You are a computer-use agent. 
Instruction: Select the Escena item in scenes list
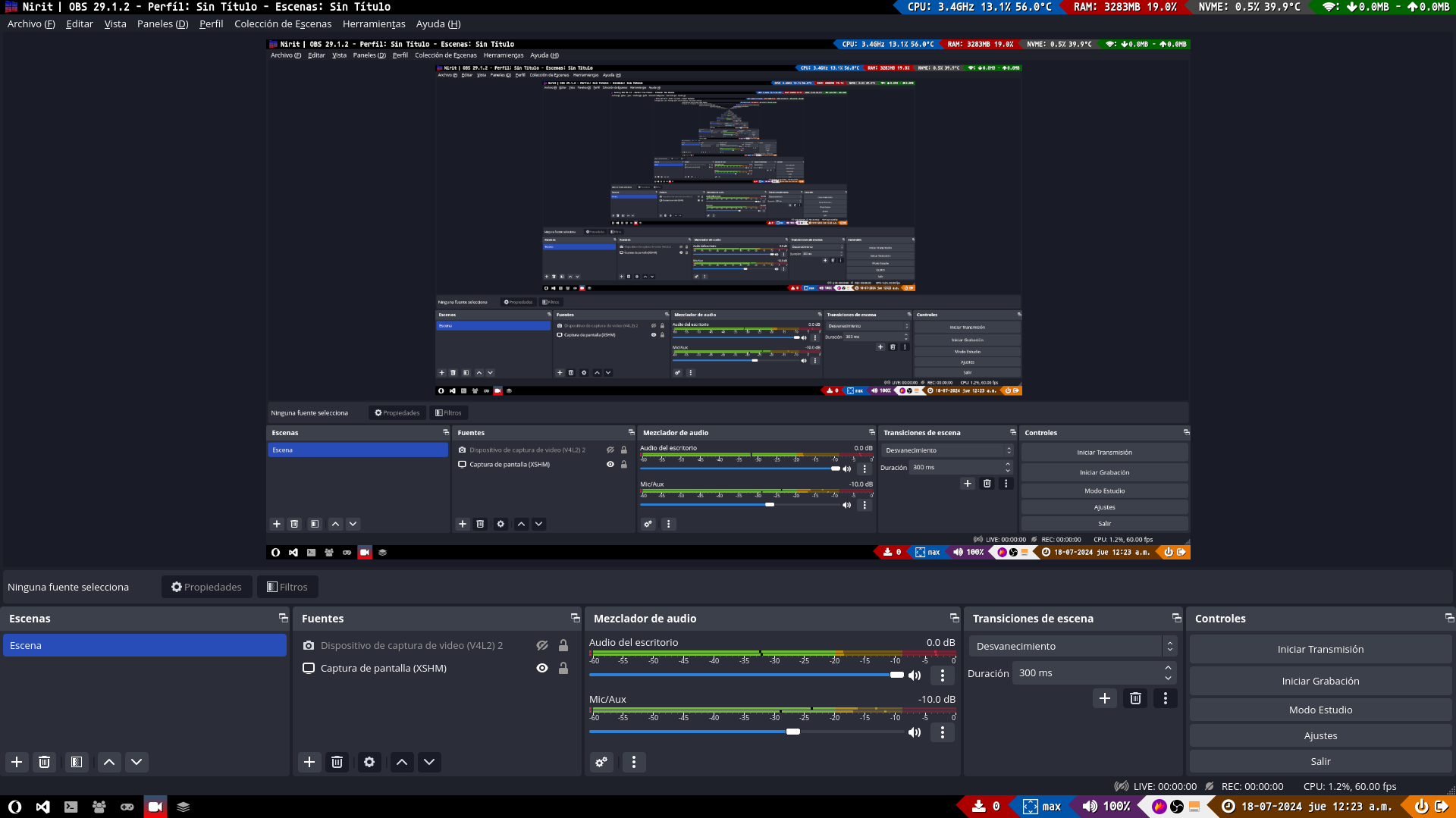pyautogui.click(x=144, y=646)
